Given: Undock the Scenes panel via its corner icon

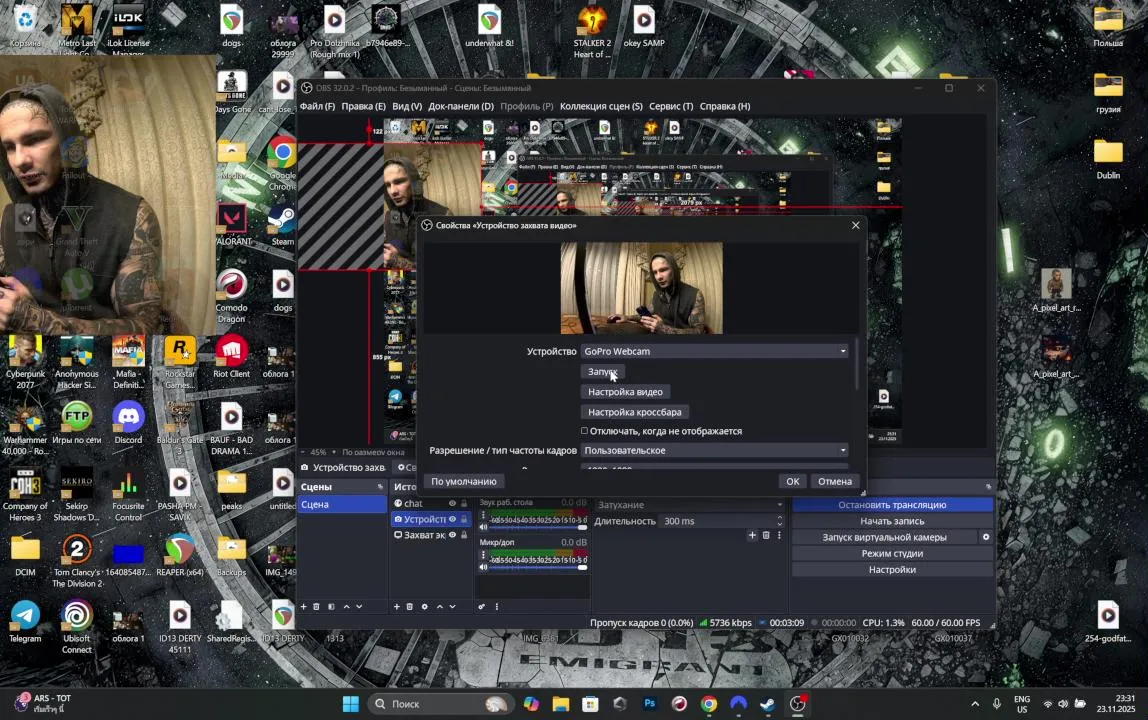Looking at the screenshot, I should tap(380, 486).
